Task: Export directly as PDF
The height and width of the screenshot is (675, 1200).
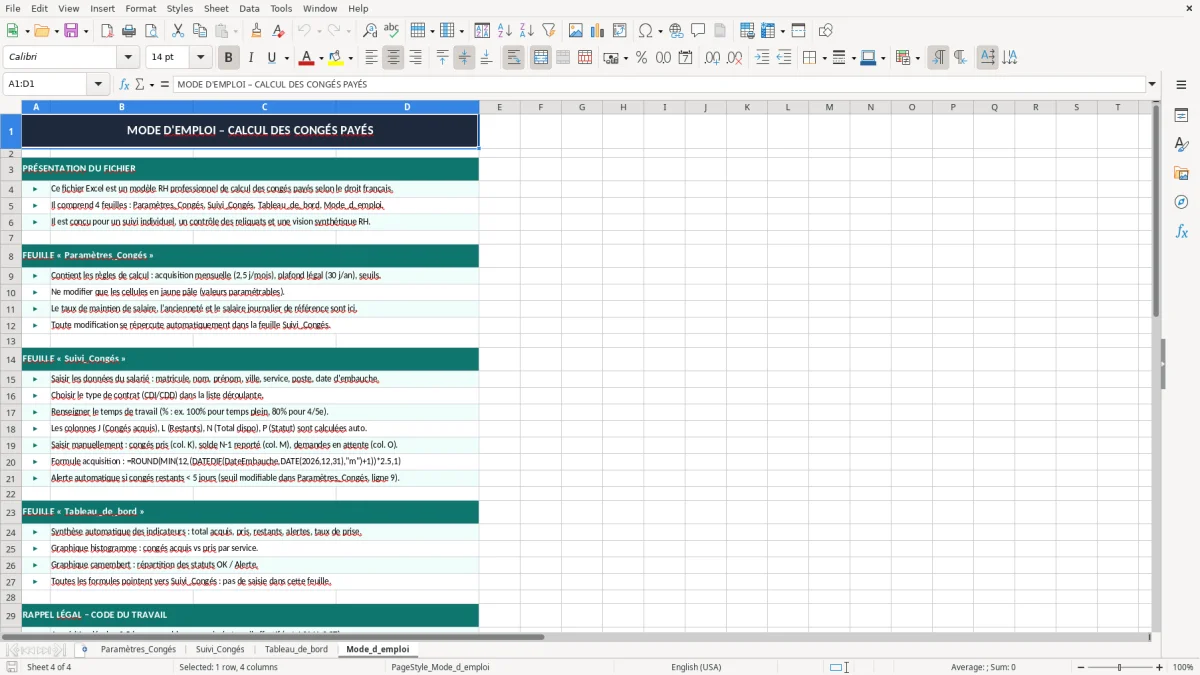Action: coord(107,31)
